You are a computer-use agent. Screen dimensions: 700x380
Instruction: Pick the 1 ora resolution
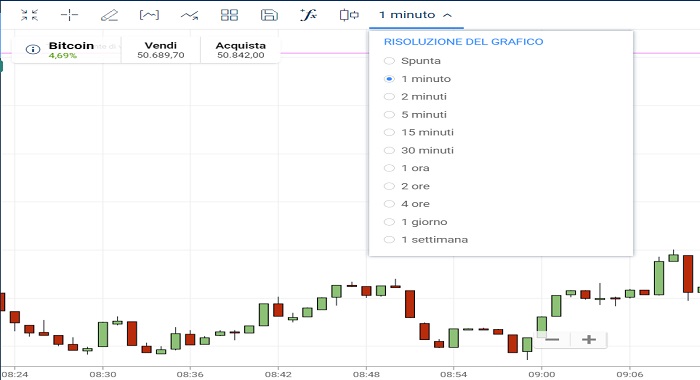[407, 168]
